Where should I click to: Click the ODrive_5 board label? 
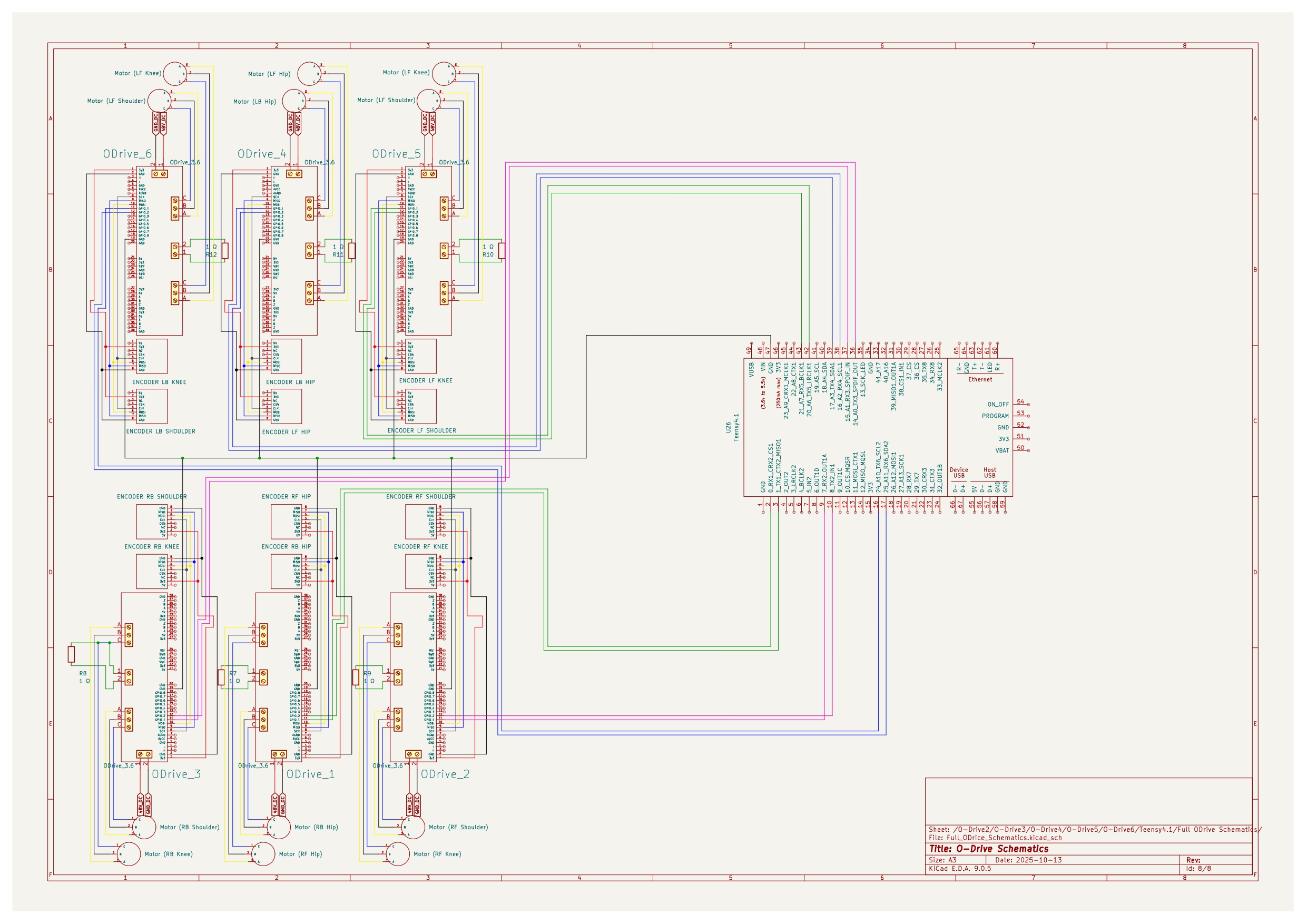[x=396, y=154]
